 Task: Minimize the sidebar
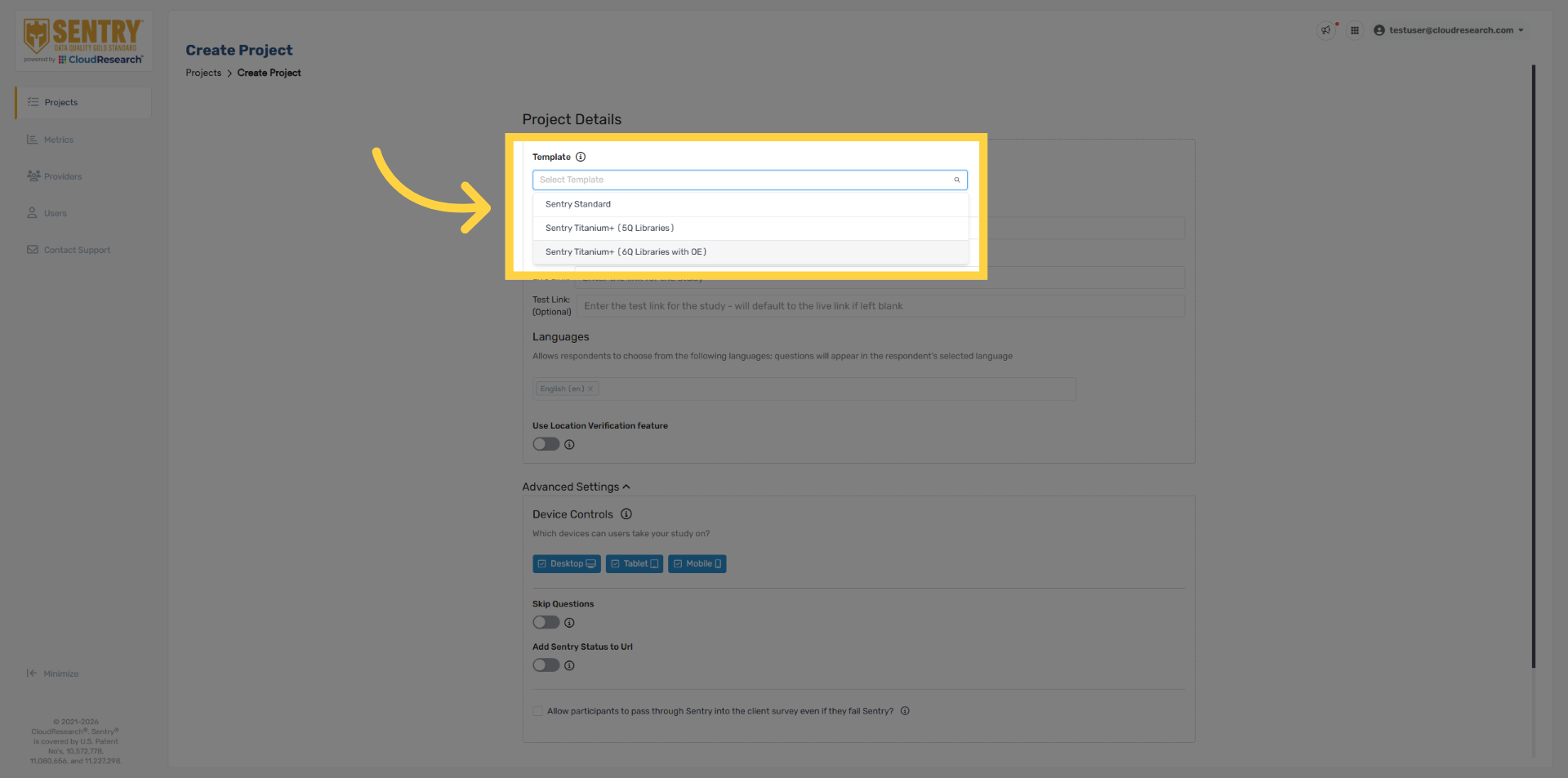pyautogui.click(x=53, y=674)
